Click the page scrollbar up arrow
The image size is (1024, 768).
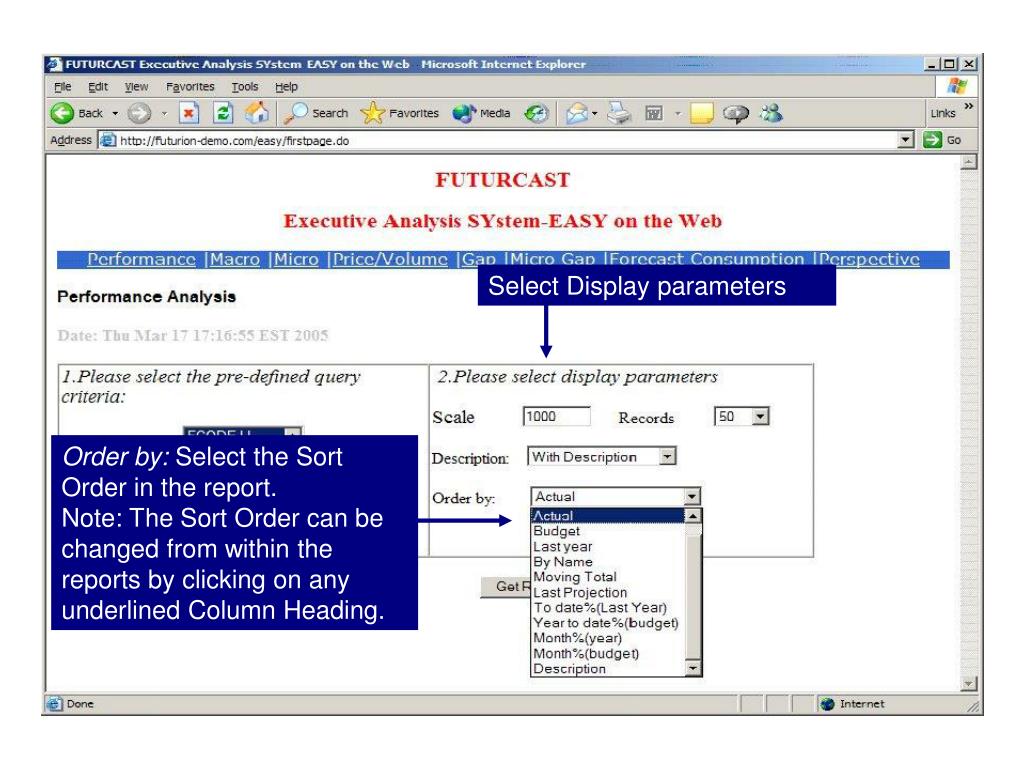tap(969, 161)
